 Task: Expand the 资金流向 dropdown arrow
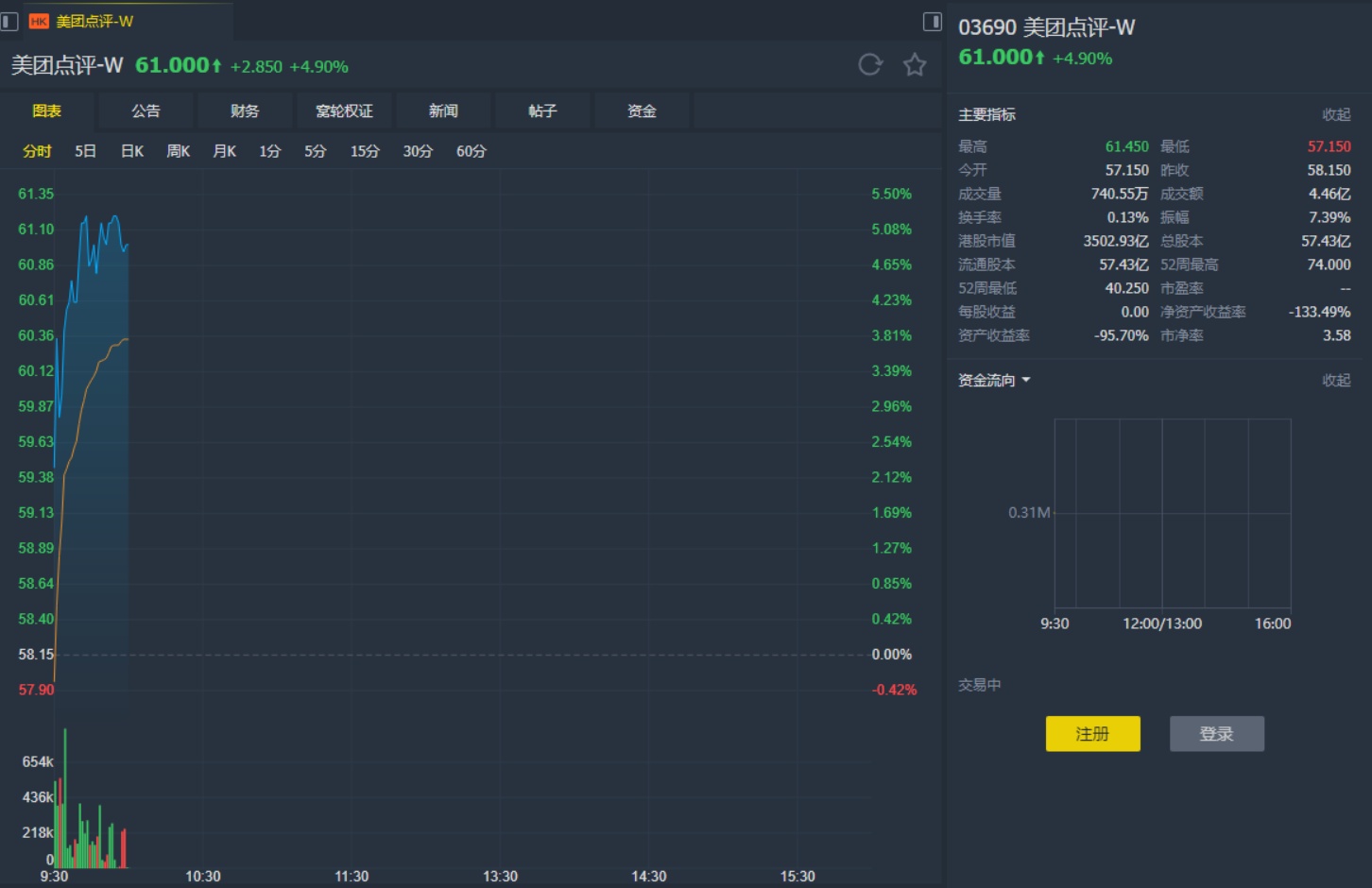(1026, 380)
